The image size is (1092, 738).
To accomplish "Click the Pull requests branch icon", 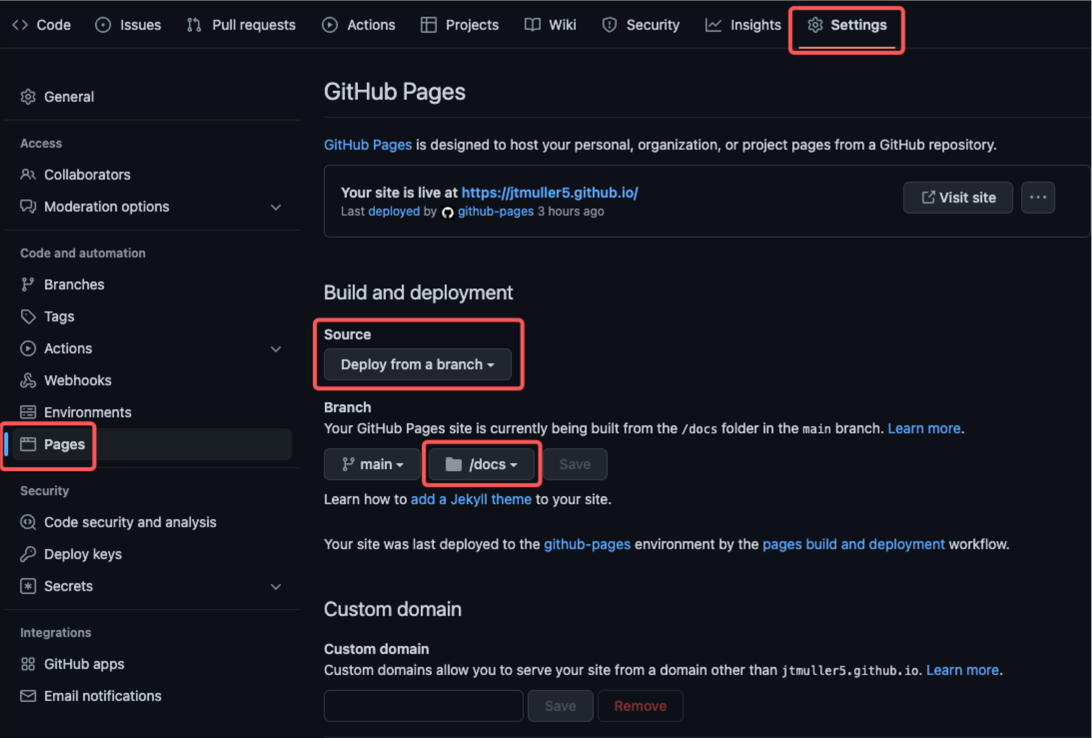I will (194, 25).
